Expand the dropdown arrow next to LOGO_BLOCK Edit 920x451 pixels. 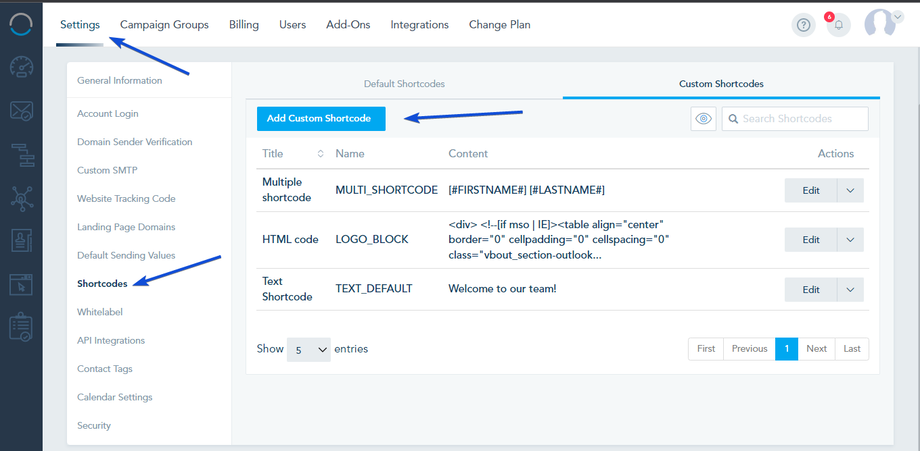[850, 240]
